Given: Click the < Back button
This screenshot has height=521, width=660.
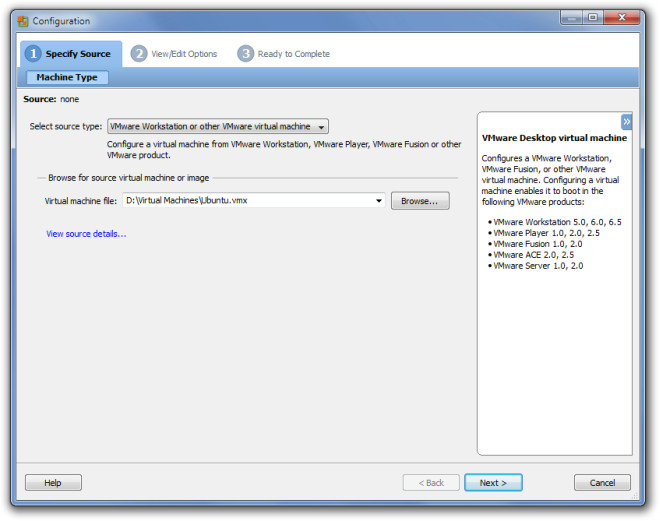Looking at the screenshot, I should click(x=431, y=483).
